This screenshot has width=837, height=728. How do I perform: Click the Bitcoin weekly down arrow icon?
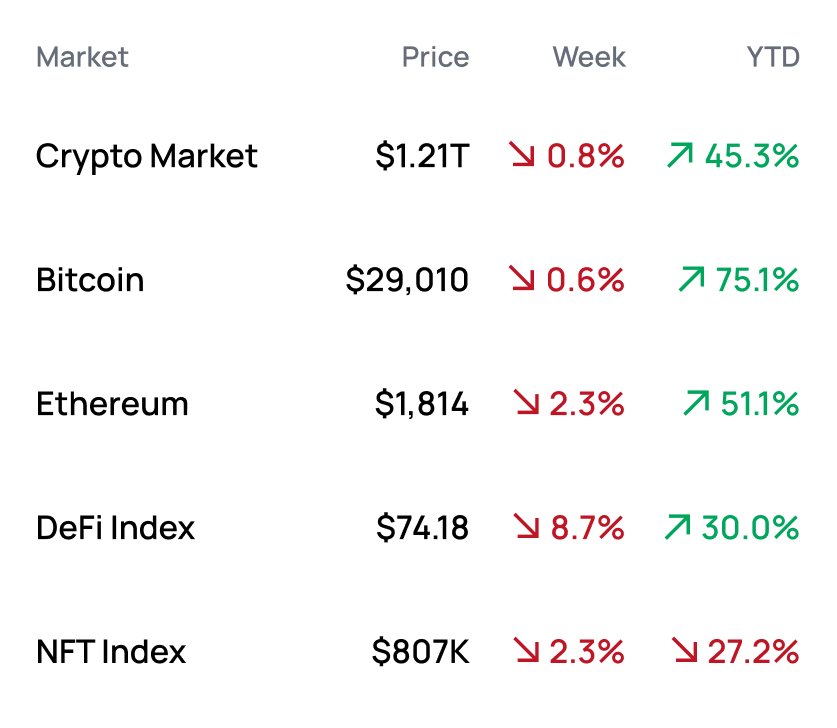pos(523,280)
